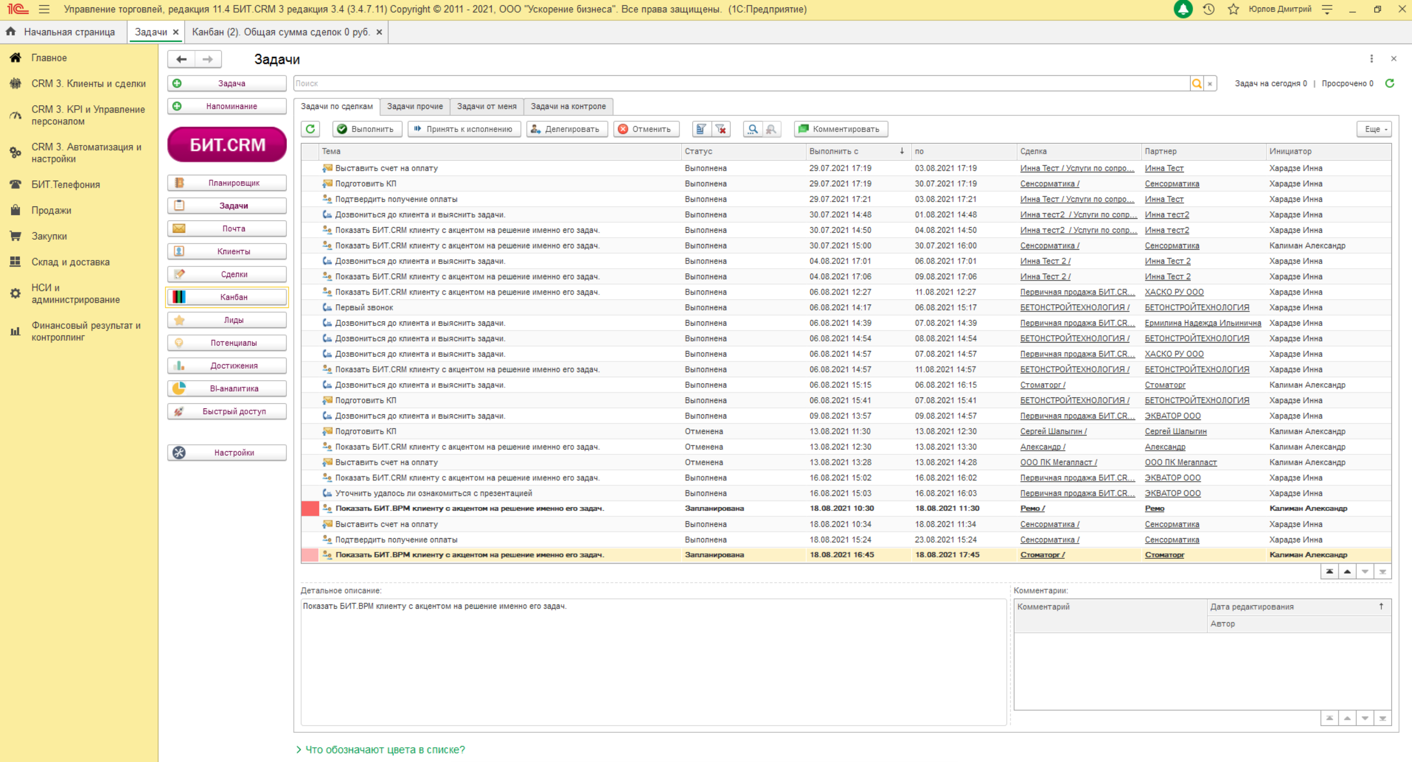Clear the filter with red-cross funnel icon
The height and width of the screenshot is (762, 1412).
(x=721, y=129)
